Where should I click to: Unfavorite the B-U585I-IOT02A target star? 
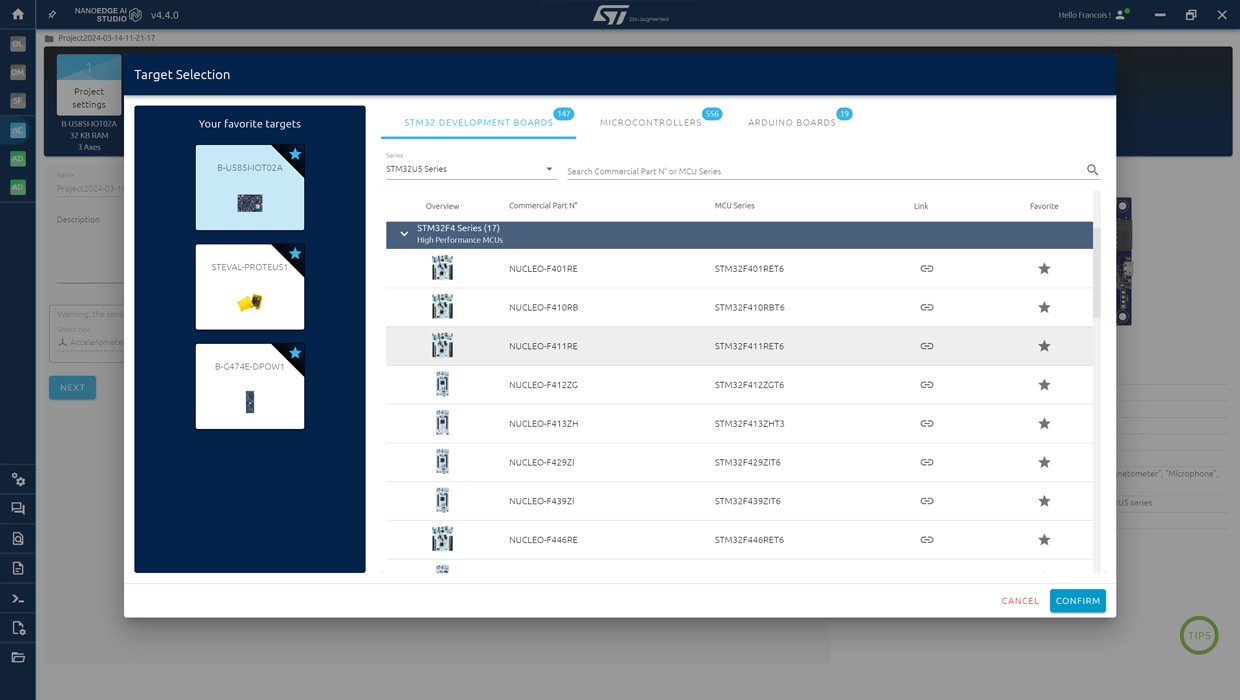click(x=295, y=154)
